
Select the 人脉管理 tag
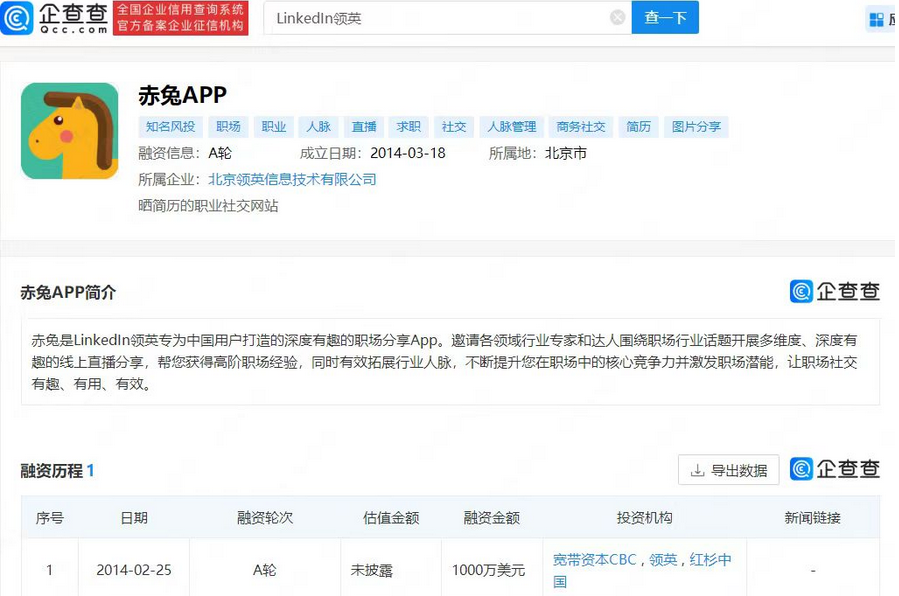tap(512, 127)
